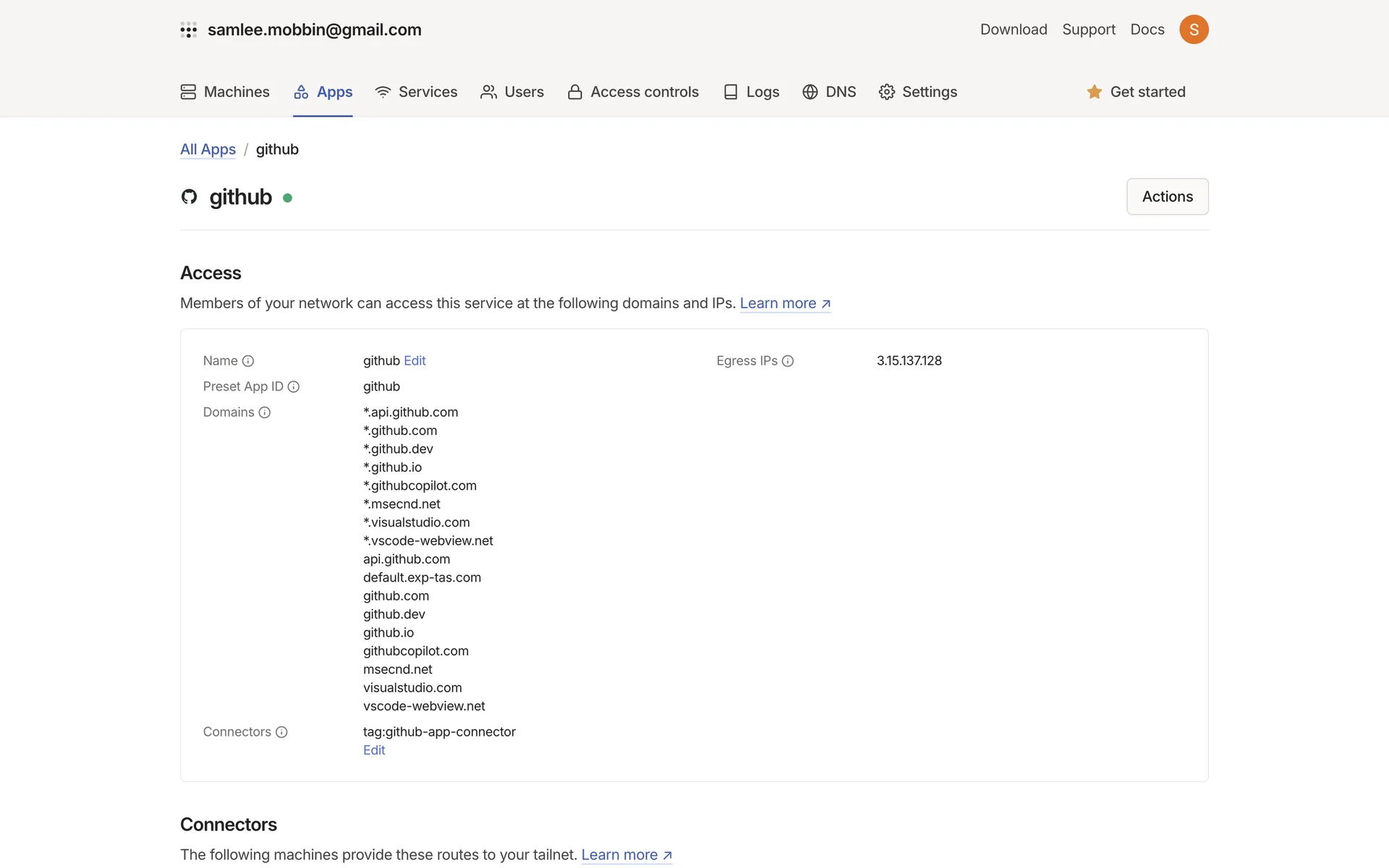Click the info icon next to Name
This screenshot has height=868, width=1389.
(x=248, y=361)
